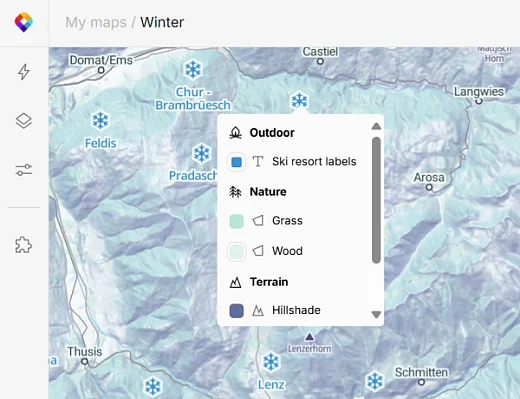The width and height of the screenshot is (520, 399).
Task: Select the Wood layer
Action: pyautogui.click(x=287, y=251)
